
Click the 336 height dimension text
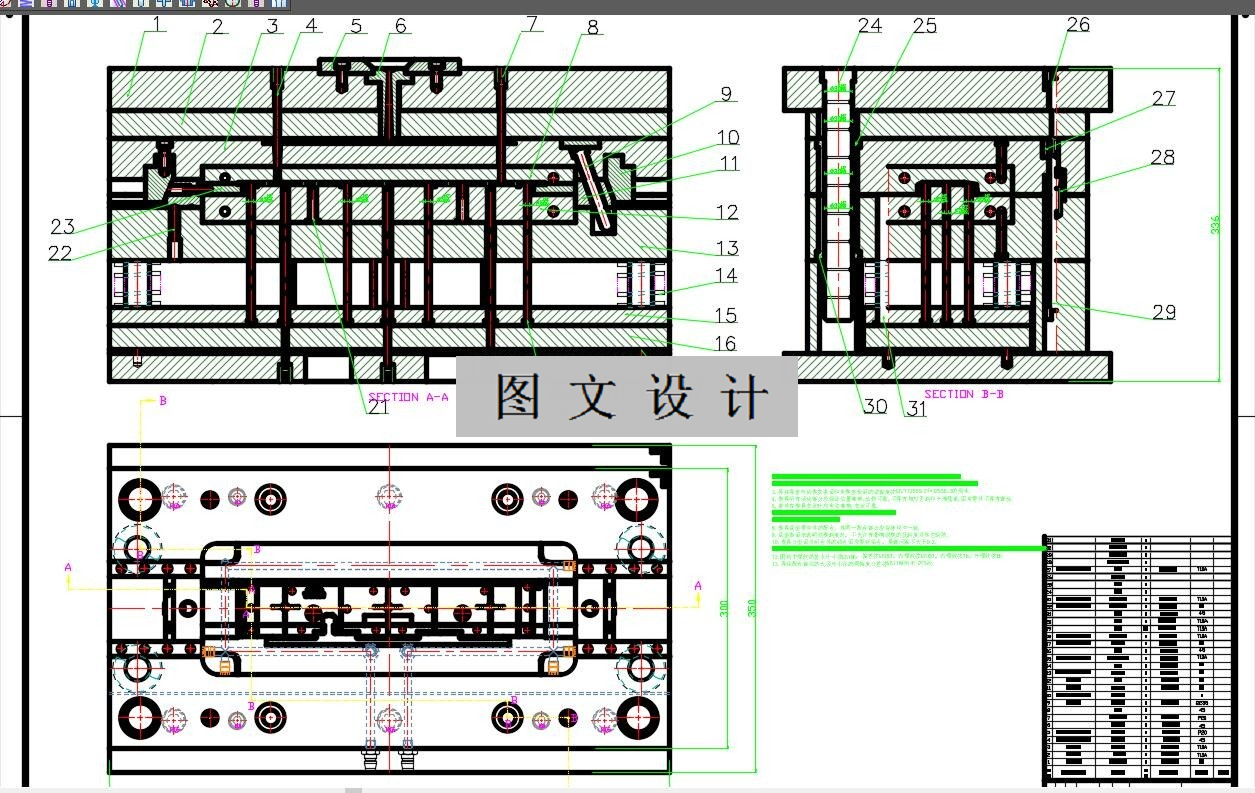tap(1215, 226)
